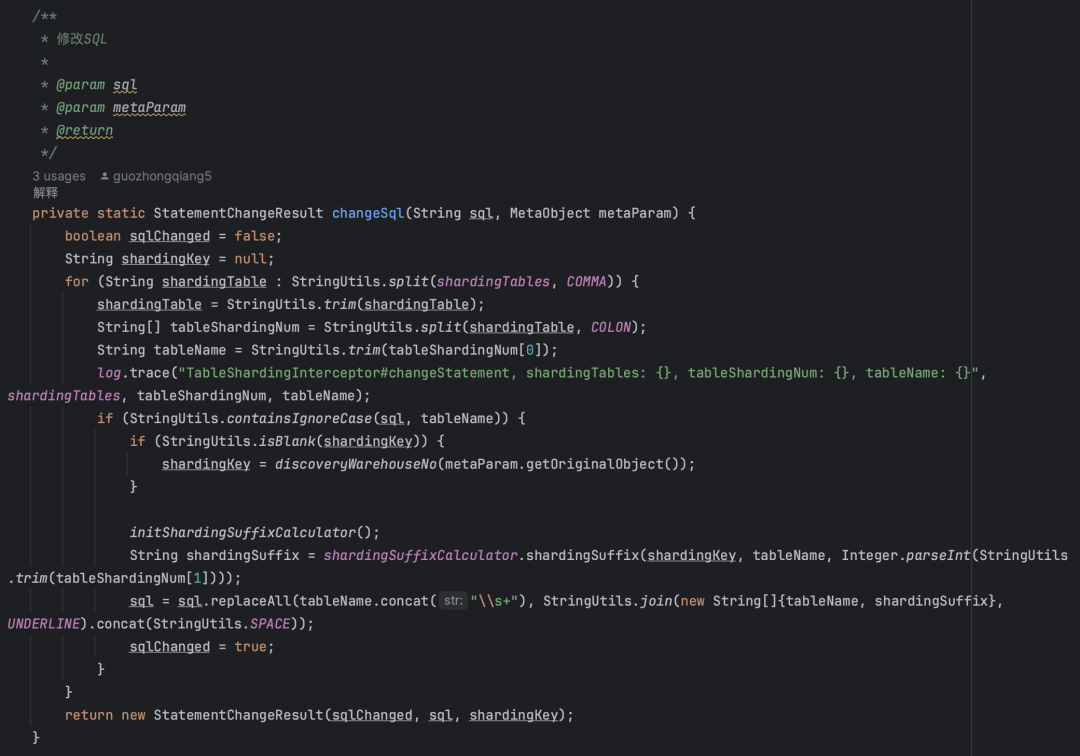Click the COMMA constant

[x=586, y=282]
